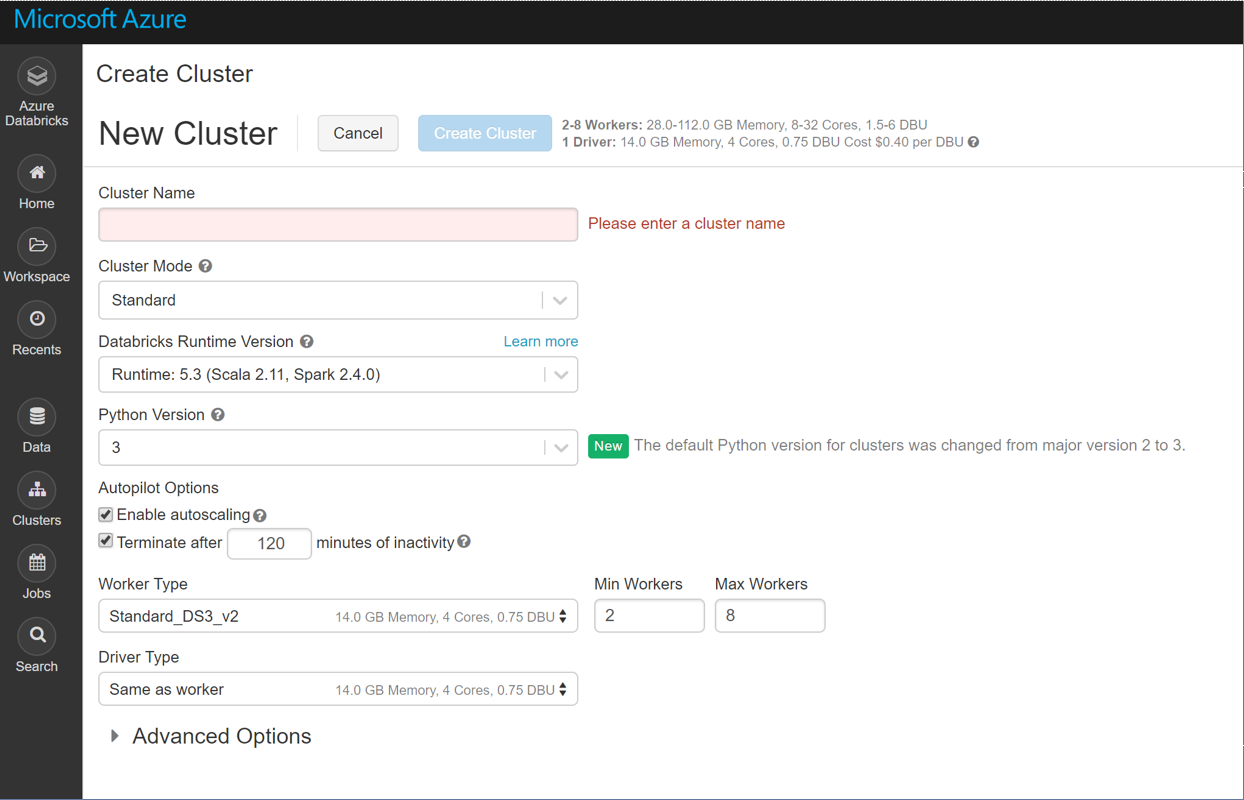The image size is (1244, 800).
Task: Open Driver Type Same as worker dropdown
Action: pyautogui.click(x=338, y=689)
